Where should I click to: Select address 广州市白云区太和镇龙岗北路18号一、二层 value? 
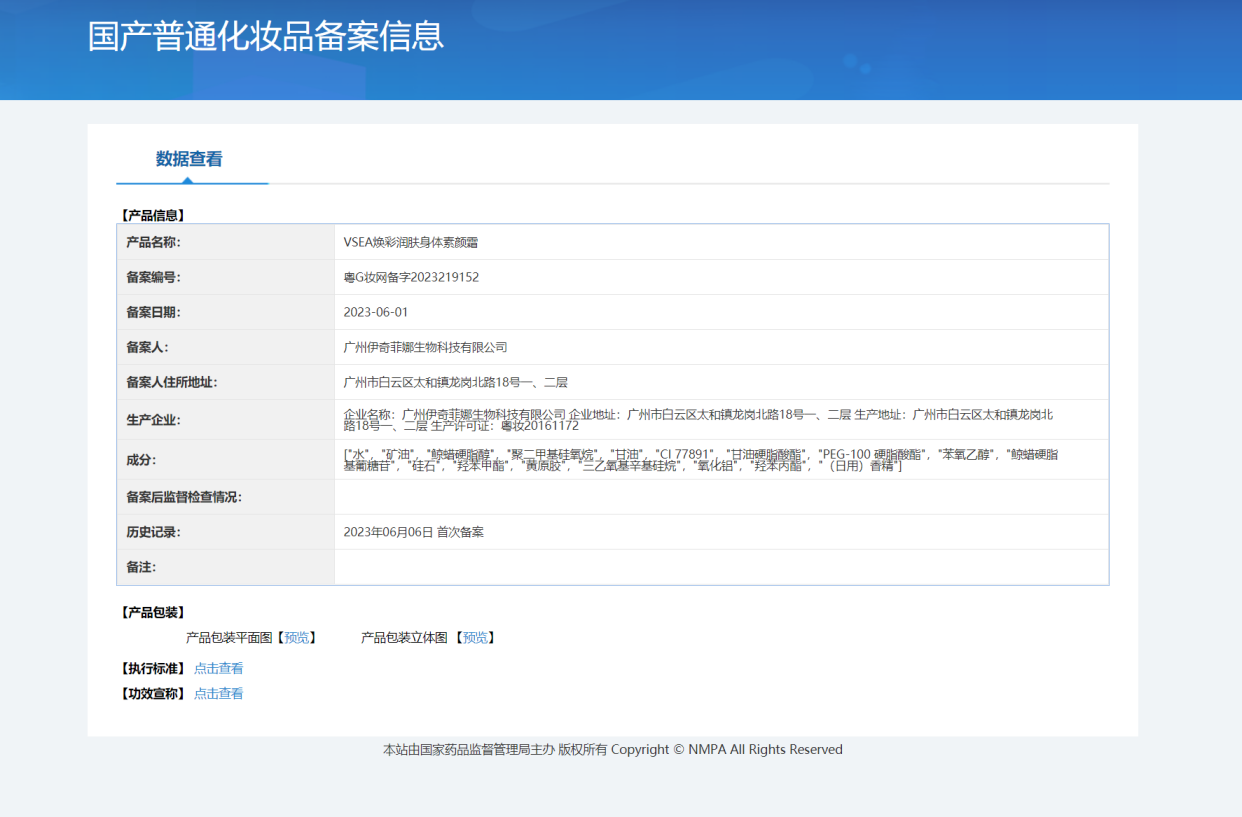(455, 382)
